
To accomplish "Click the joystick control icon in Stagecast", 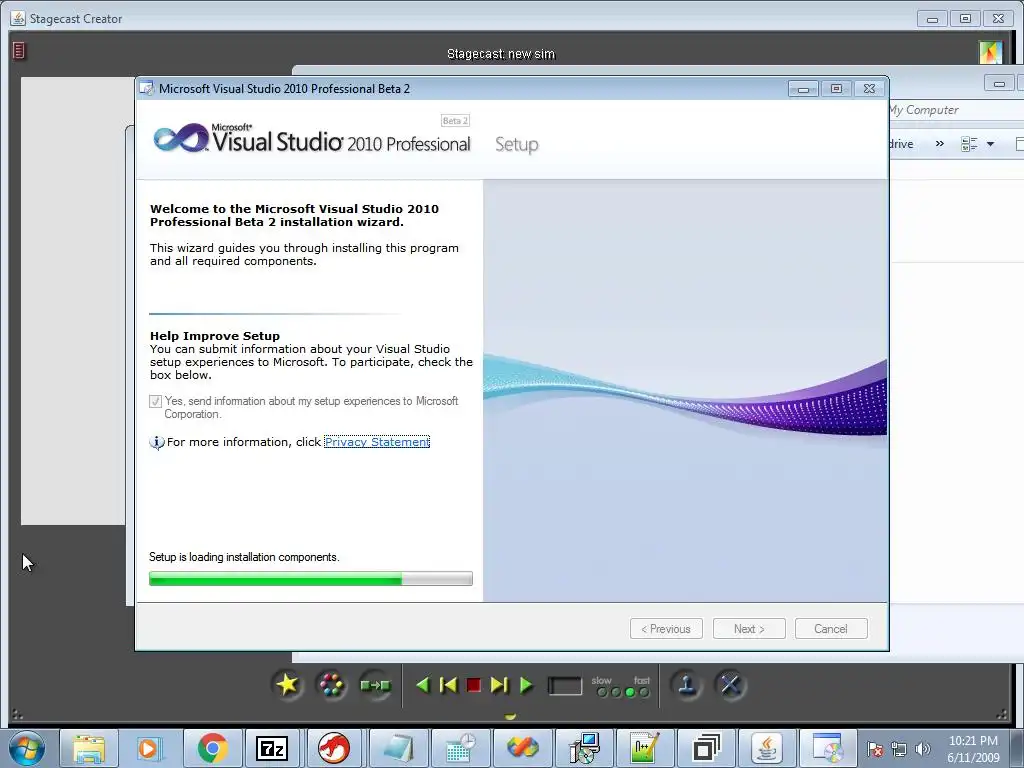I will [x=686, y=685].
